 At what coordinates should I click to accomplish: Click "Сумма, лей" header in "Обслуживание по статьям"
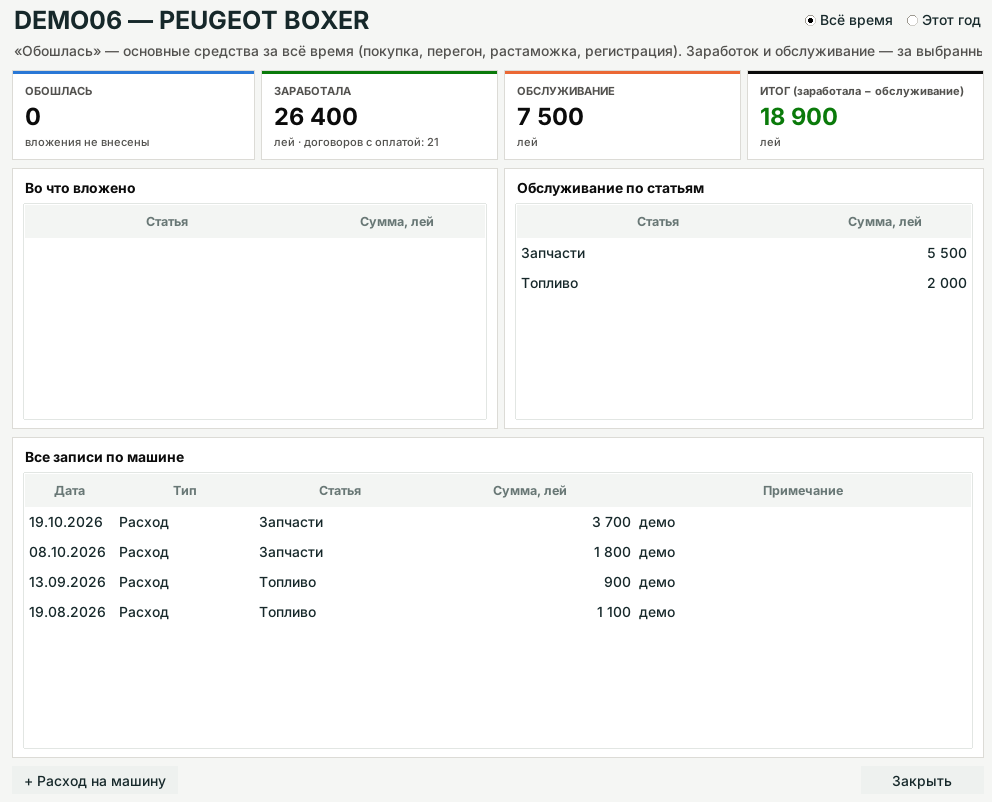[x=884, y=222]
